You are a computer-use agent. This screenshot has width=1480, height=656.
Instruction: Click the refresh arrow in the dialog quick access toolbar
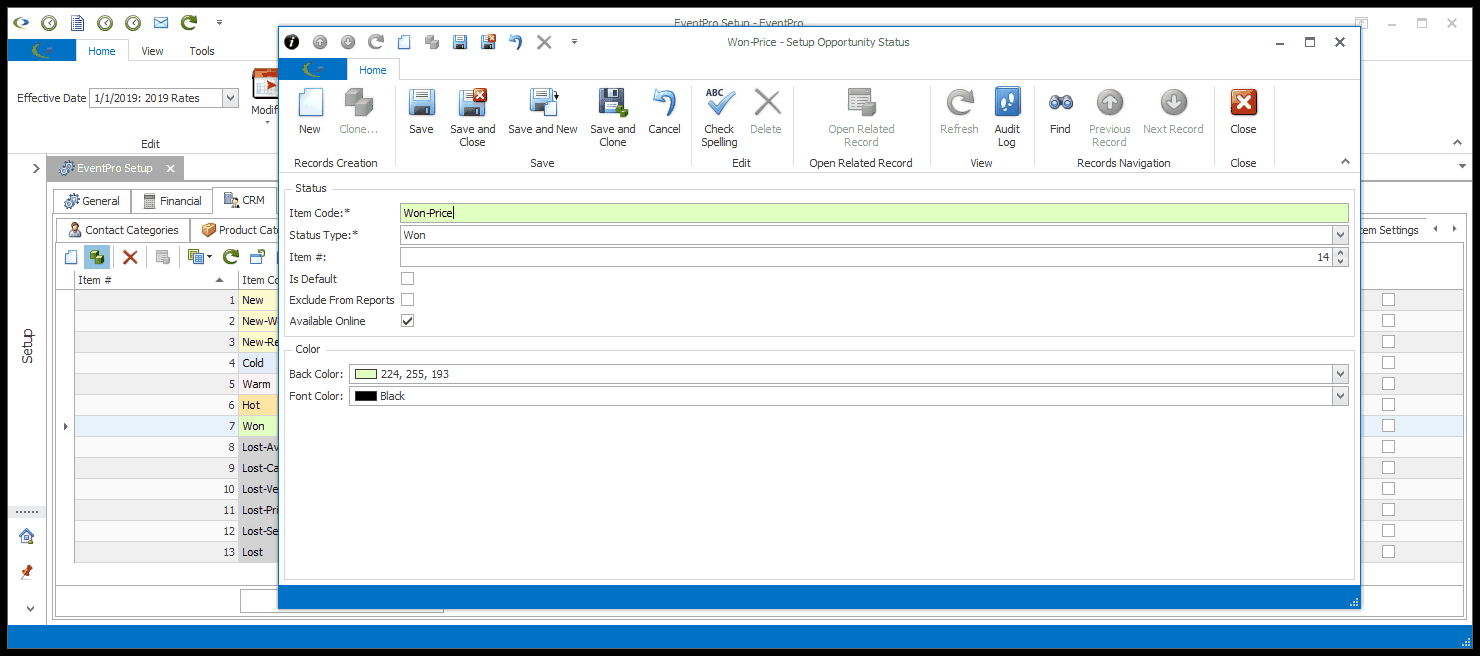point(376,42)
